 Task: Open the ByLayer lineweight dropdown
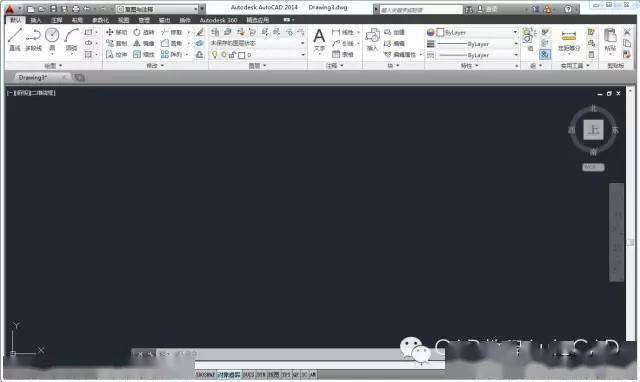click(477, 43)
